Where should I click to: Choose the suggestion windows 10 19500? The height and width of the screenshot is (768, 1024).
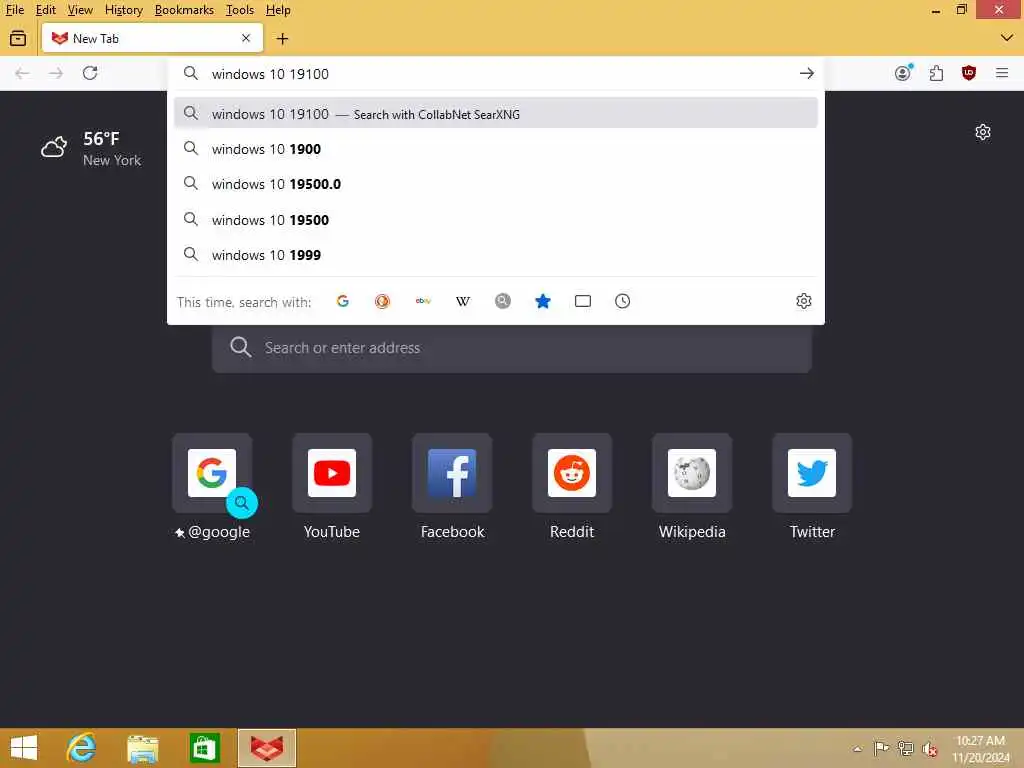[496, 220]
